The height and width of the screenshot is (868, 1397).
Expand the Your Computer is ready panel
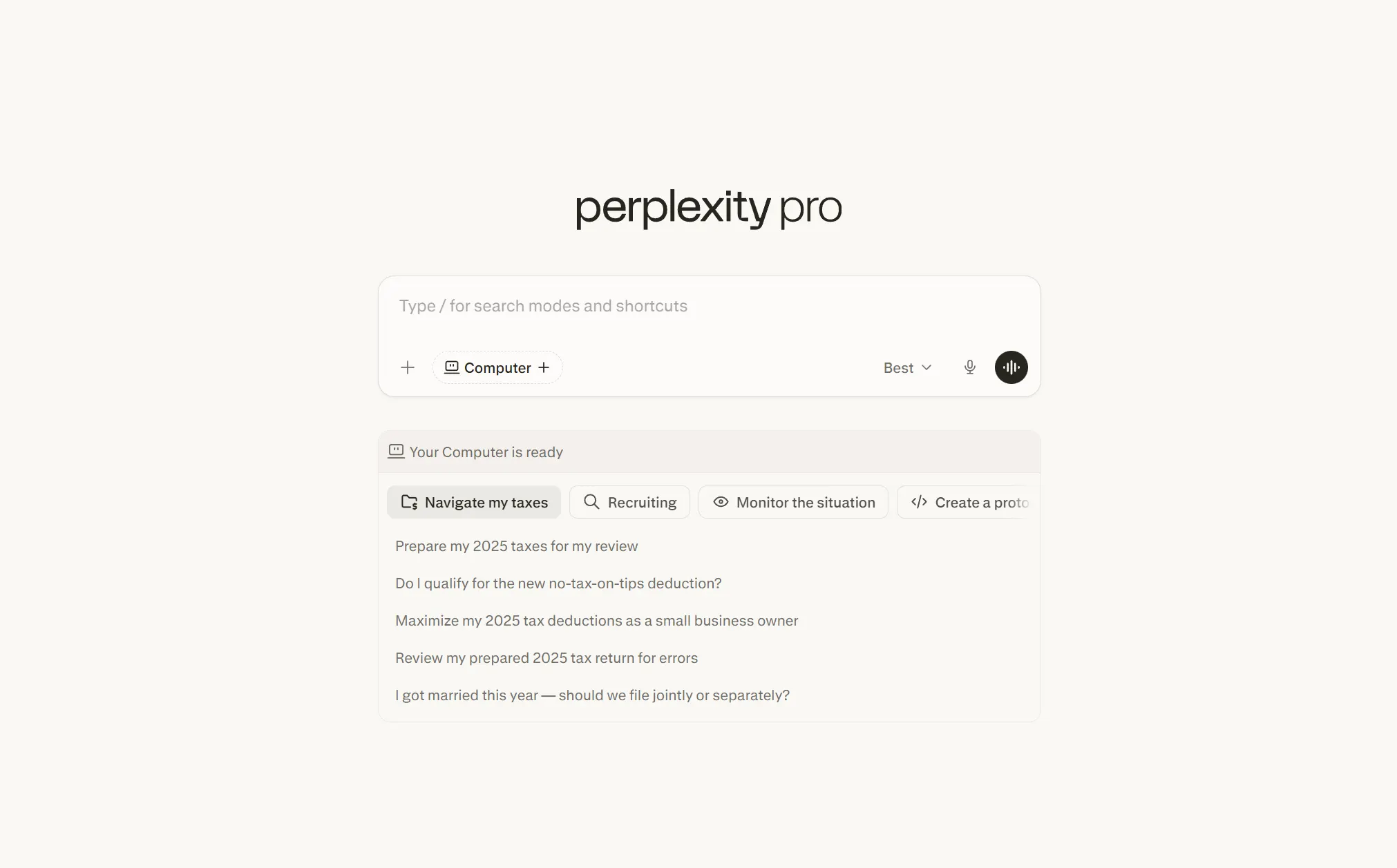(708, 451)
